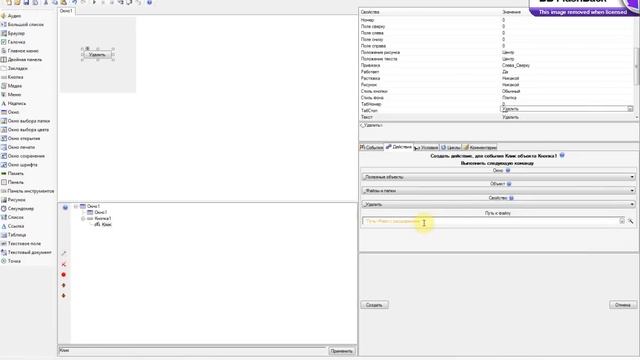Screen dimensions: 640x360
Task: Click the Создать button
Action: [374, 305]
